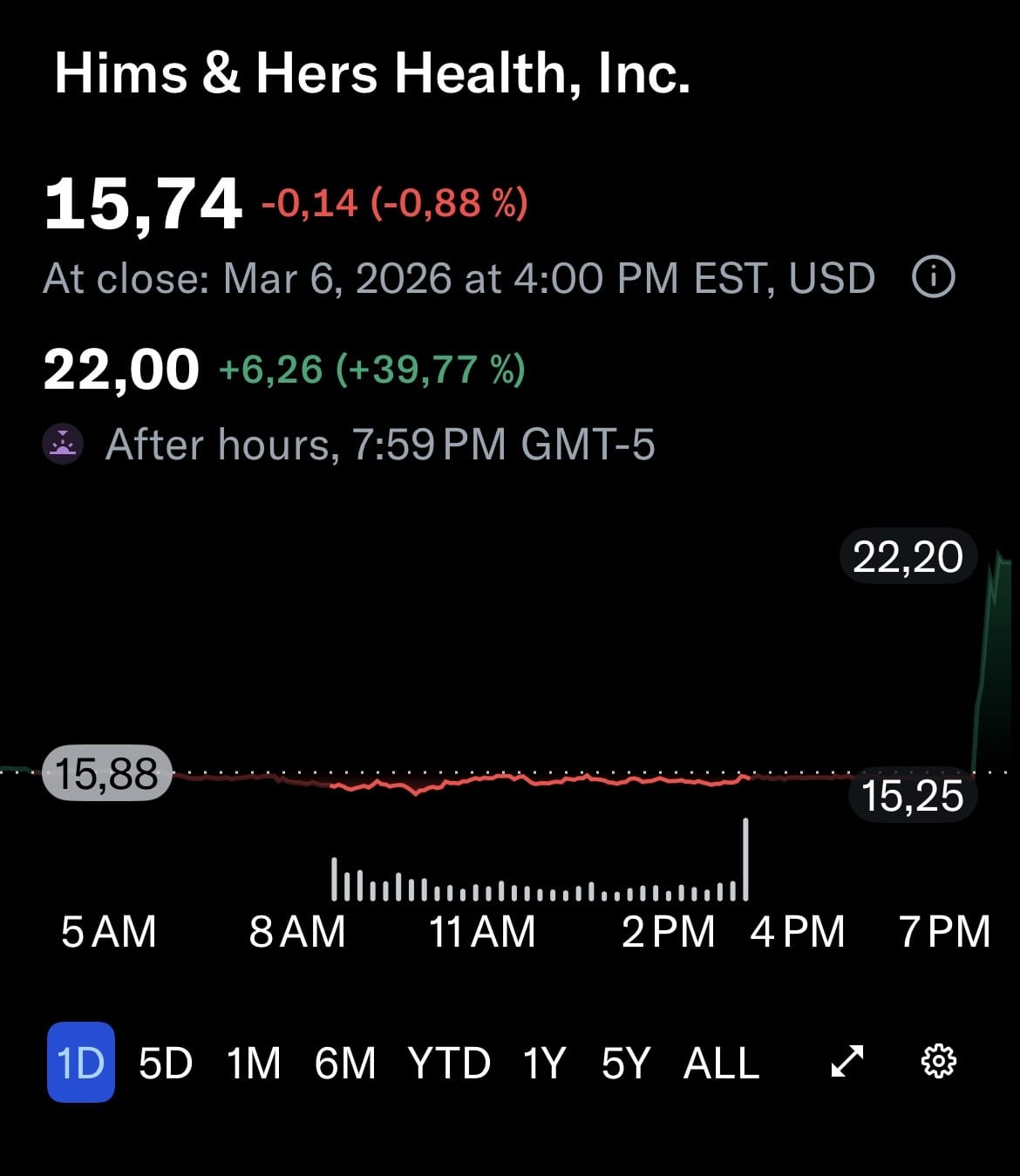
Task: Switch chart to 1M range
Action: click(x=254, y=1063)
